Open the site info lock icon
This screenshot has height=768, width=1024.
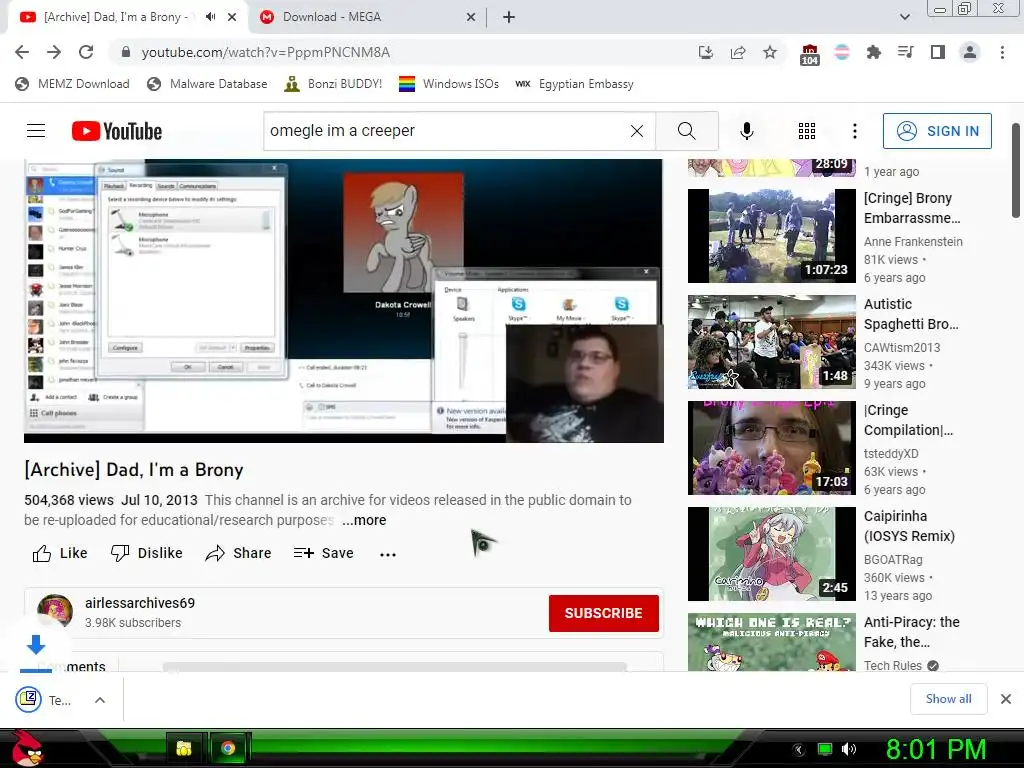click(x=126, y=52)
